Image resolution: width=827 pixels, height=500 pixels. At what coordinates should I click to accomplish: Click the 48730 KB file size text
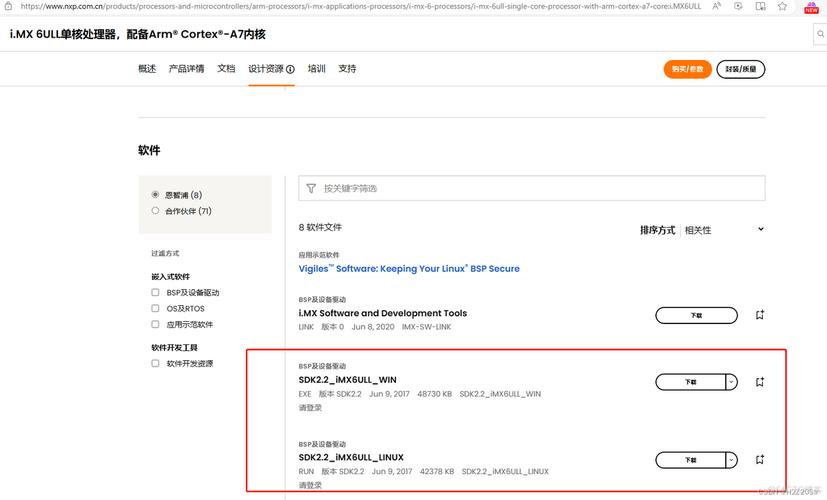tap(435, 394)
